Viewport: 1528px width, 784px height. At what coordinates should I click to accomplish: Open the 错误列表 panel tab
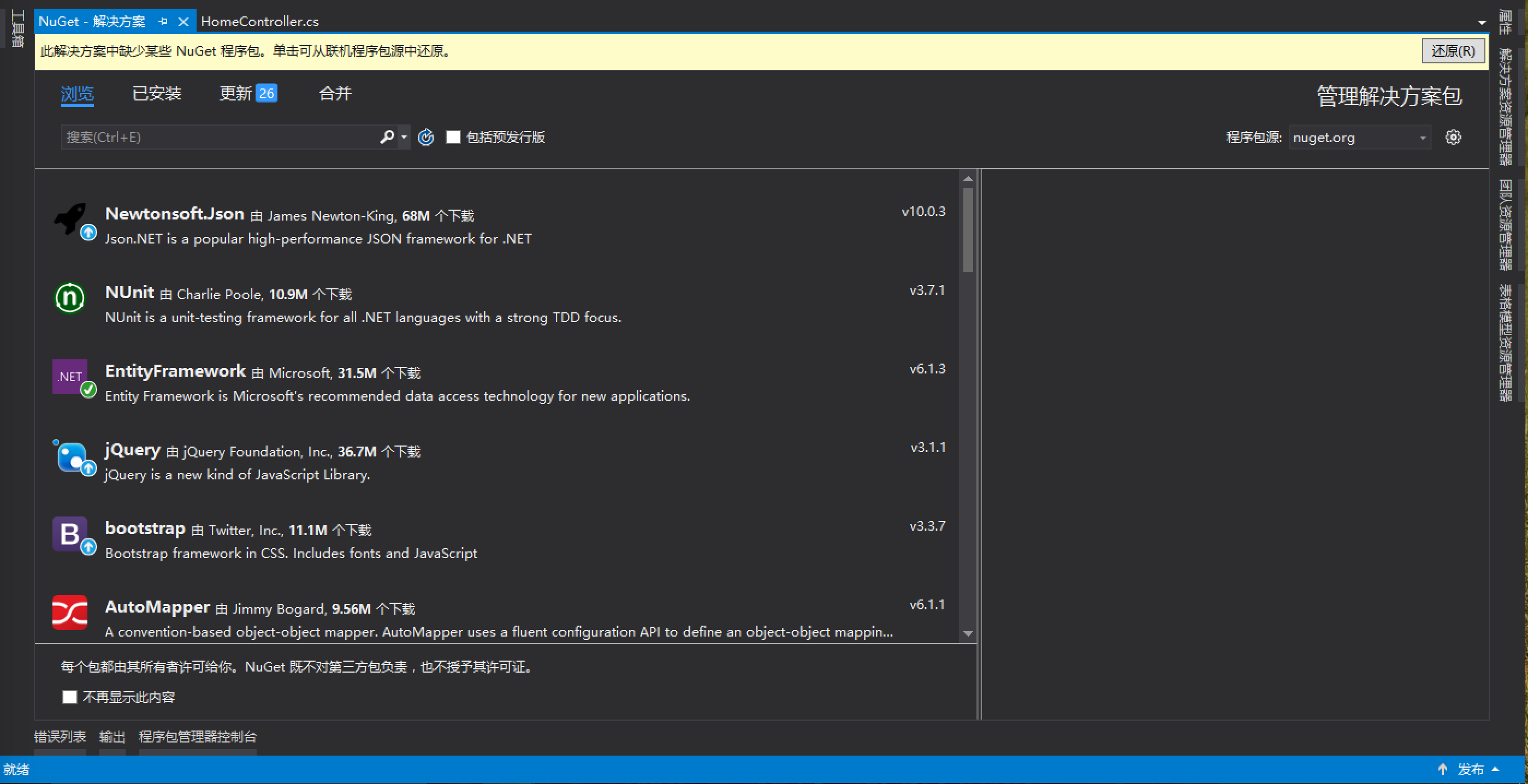pyautogui.click(x=60, y=737)
